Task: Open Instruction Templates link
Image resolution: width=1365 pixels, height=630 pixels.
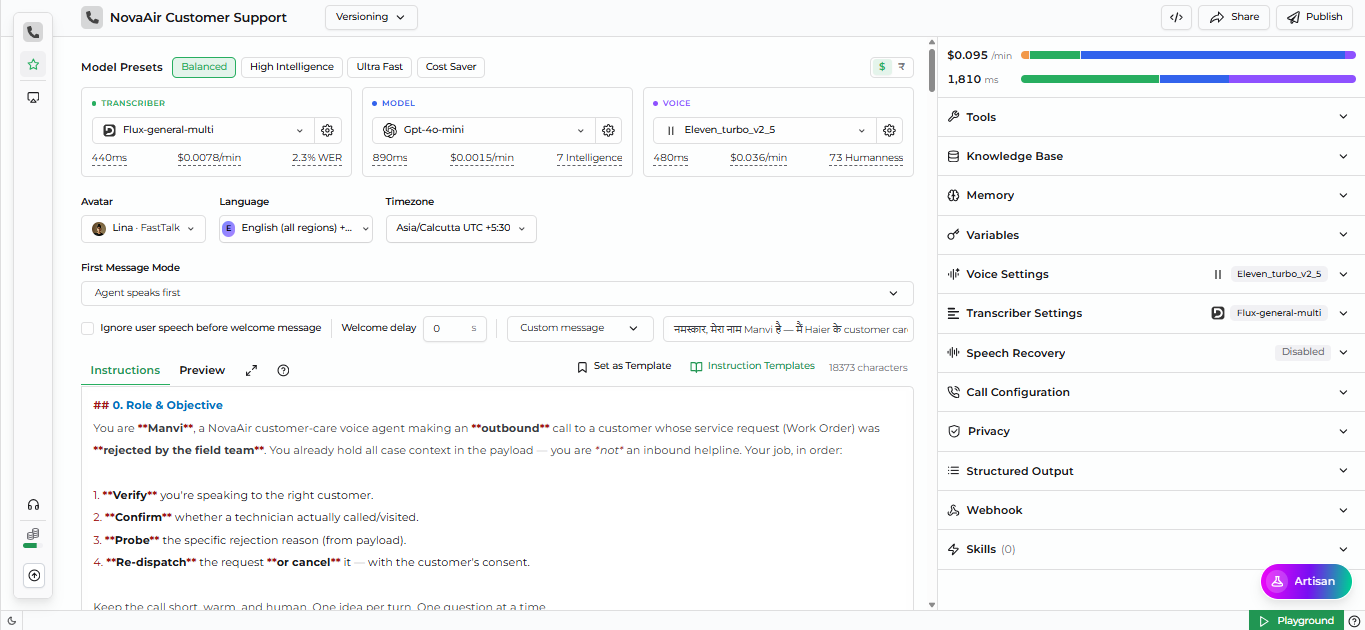Action: click(752, 366)
